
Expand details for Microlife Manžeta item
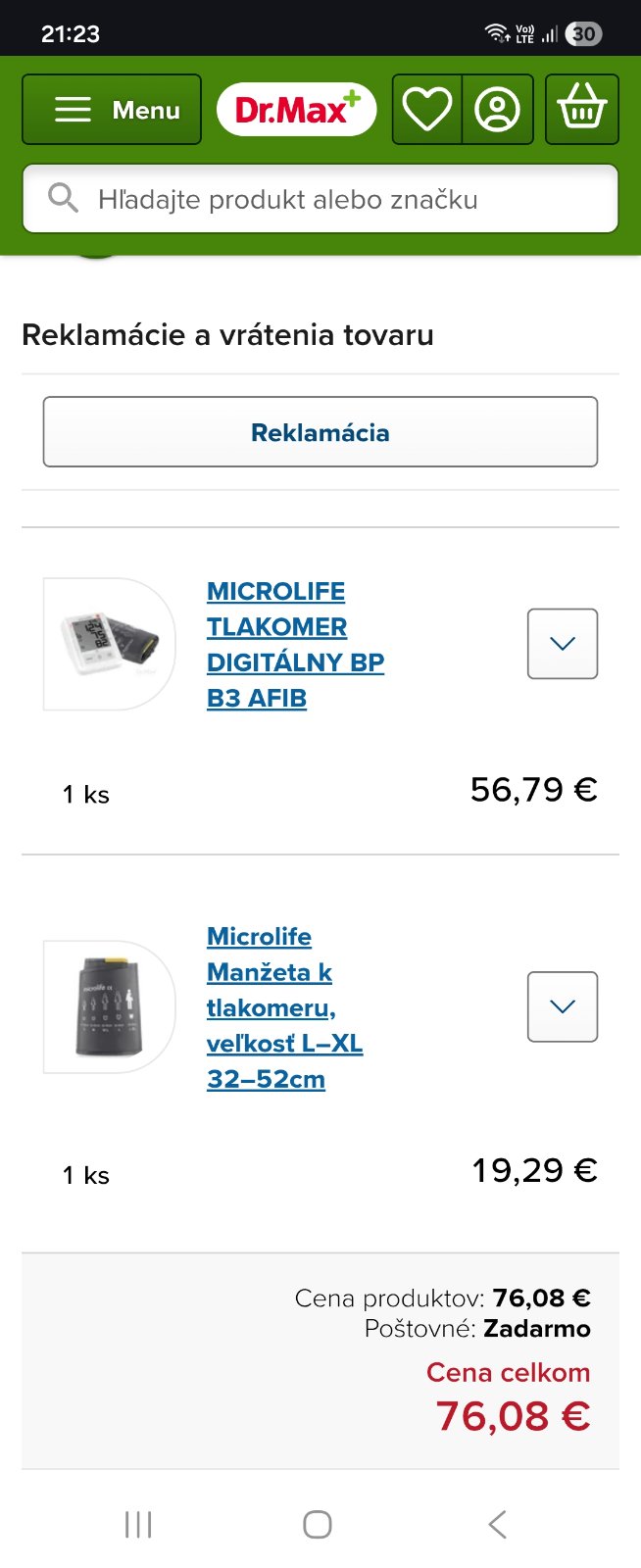pyautogui.click(x=563, y=1006)
